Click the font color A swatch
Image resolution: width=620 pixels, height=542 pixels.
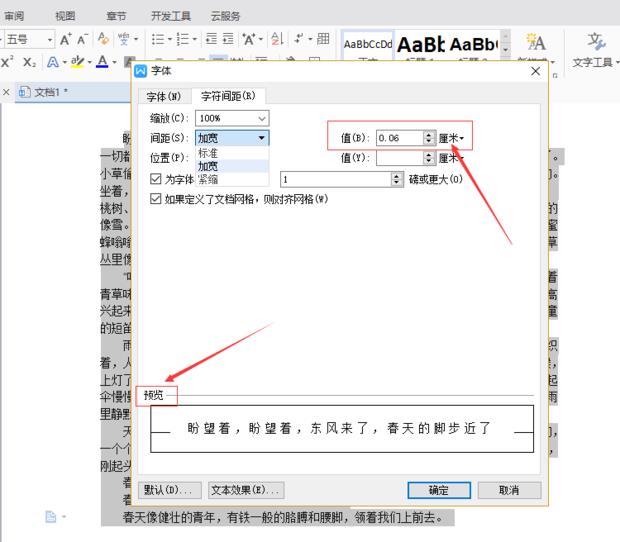coord(102,62)
